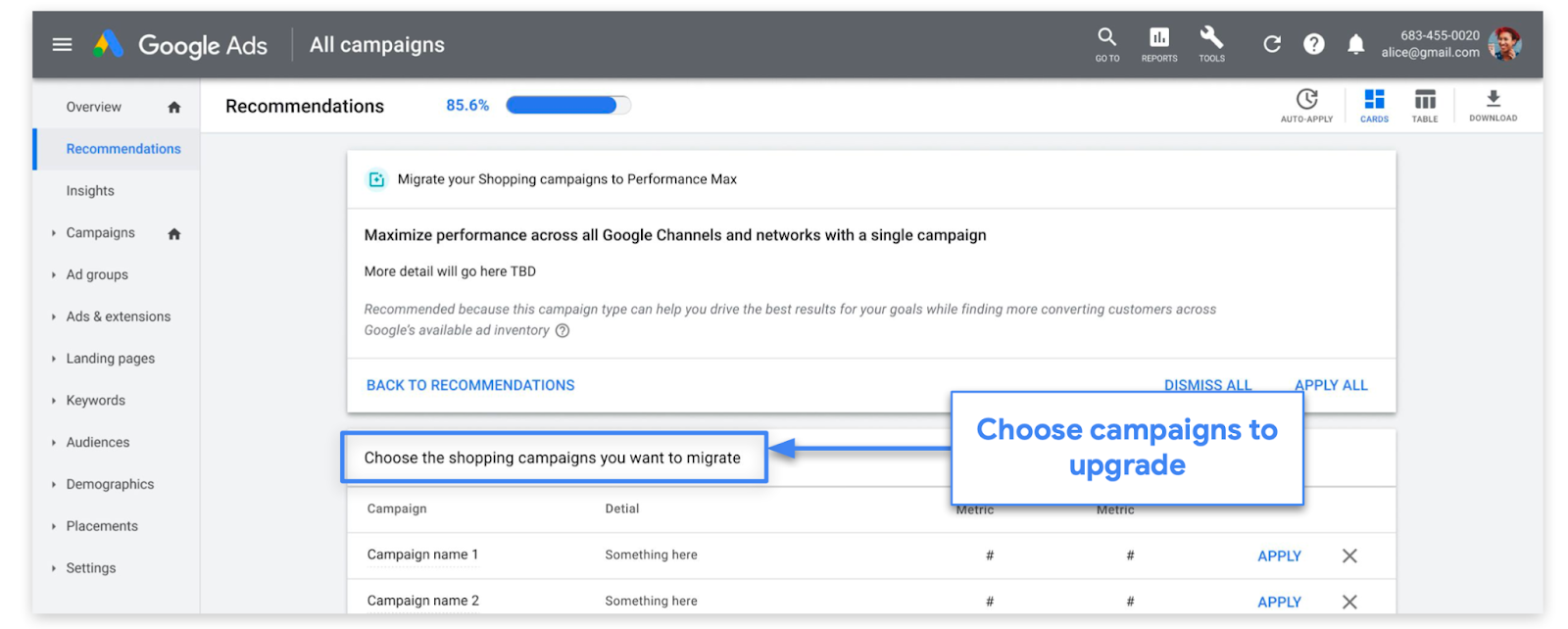The height and width of the screenshot is (629, 1568).
Task: Click Apply All
Action: click(x=1331, y=386)
